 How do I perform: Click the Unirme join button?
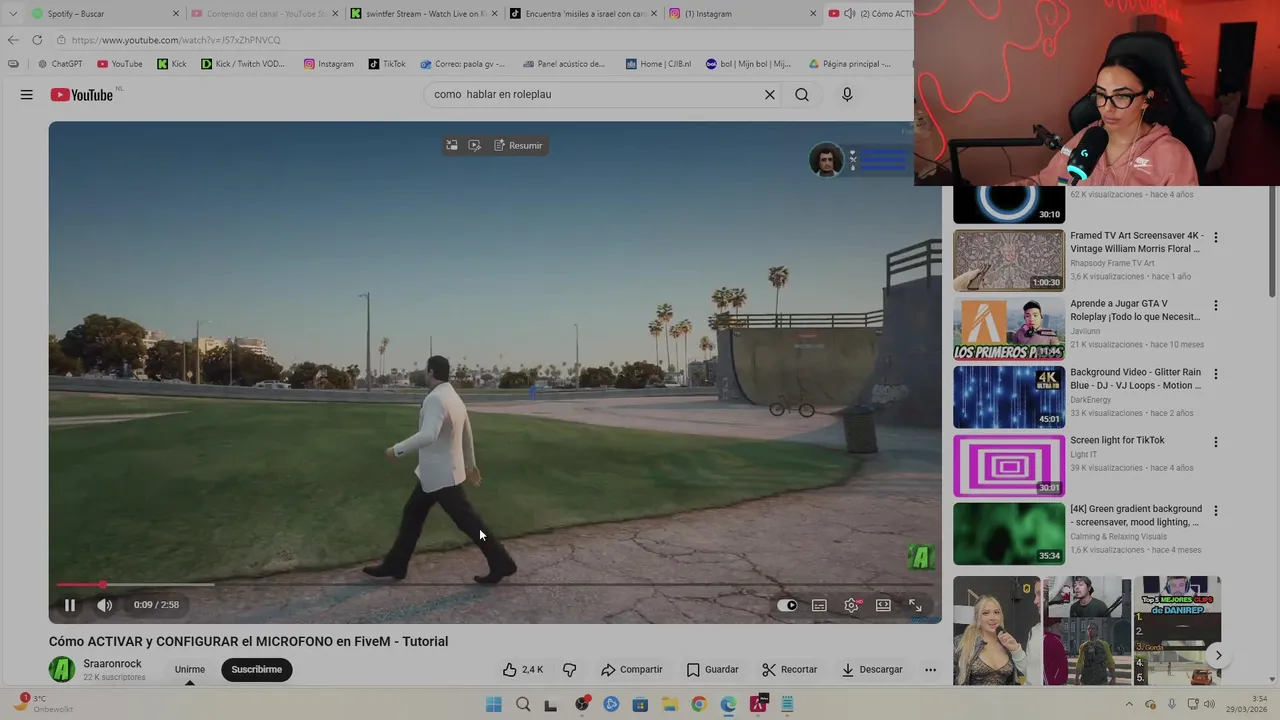[x=190, y=670]
